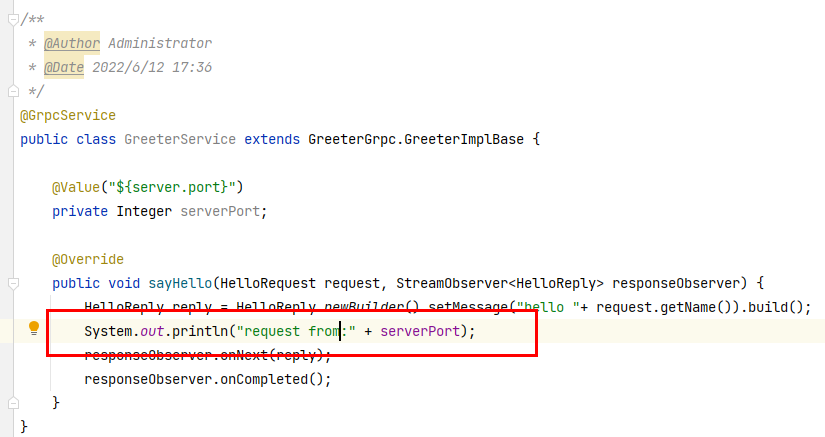
Task: Click the serverPort field declaration name
Action: click(220, 212)
